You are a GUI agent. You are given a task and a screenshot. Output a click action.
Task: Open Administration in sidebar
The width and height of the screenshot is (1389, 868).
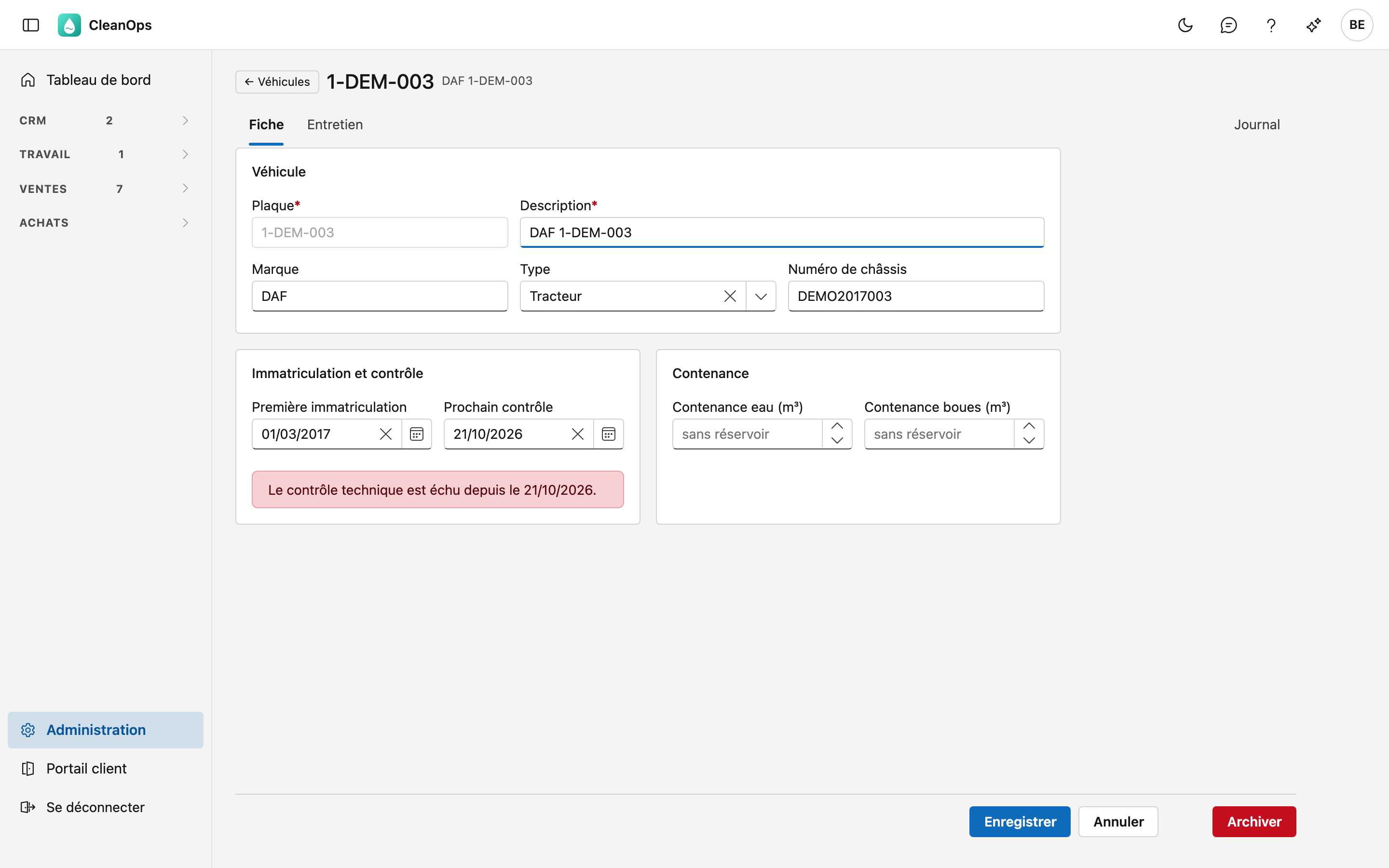coord(106,730)
